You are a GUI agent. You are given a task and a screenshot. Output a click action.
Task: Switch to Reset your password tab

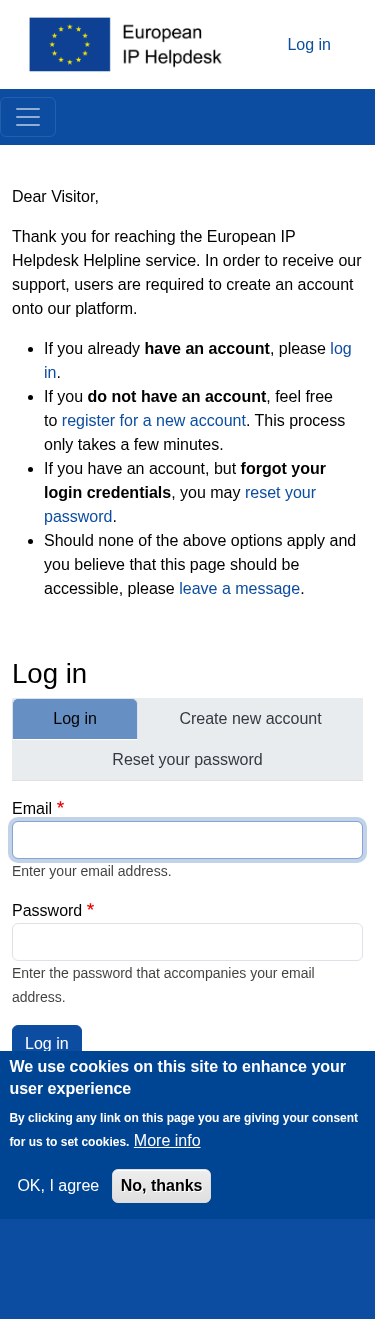click(x=187, y=760)
